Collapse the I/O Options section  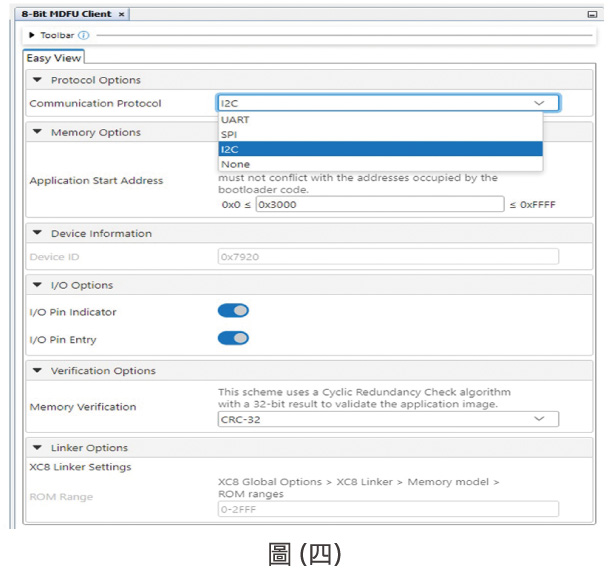tap(38, 285)
